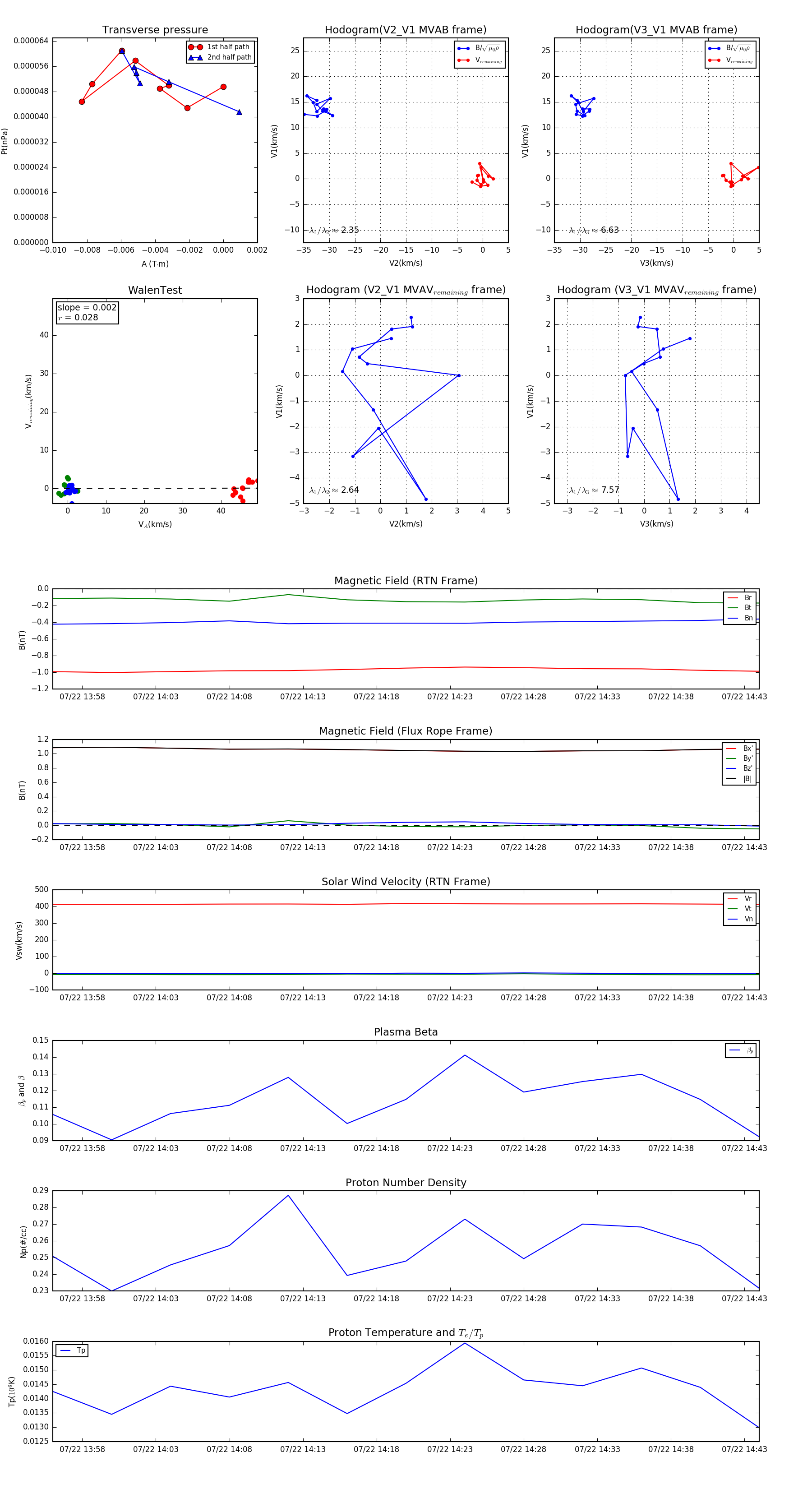
Task: Click the 'Solar Wind Velocity (RTN Frame)' title
Action: 406,882
